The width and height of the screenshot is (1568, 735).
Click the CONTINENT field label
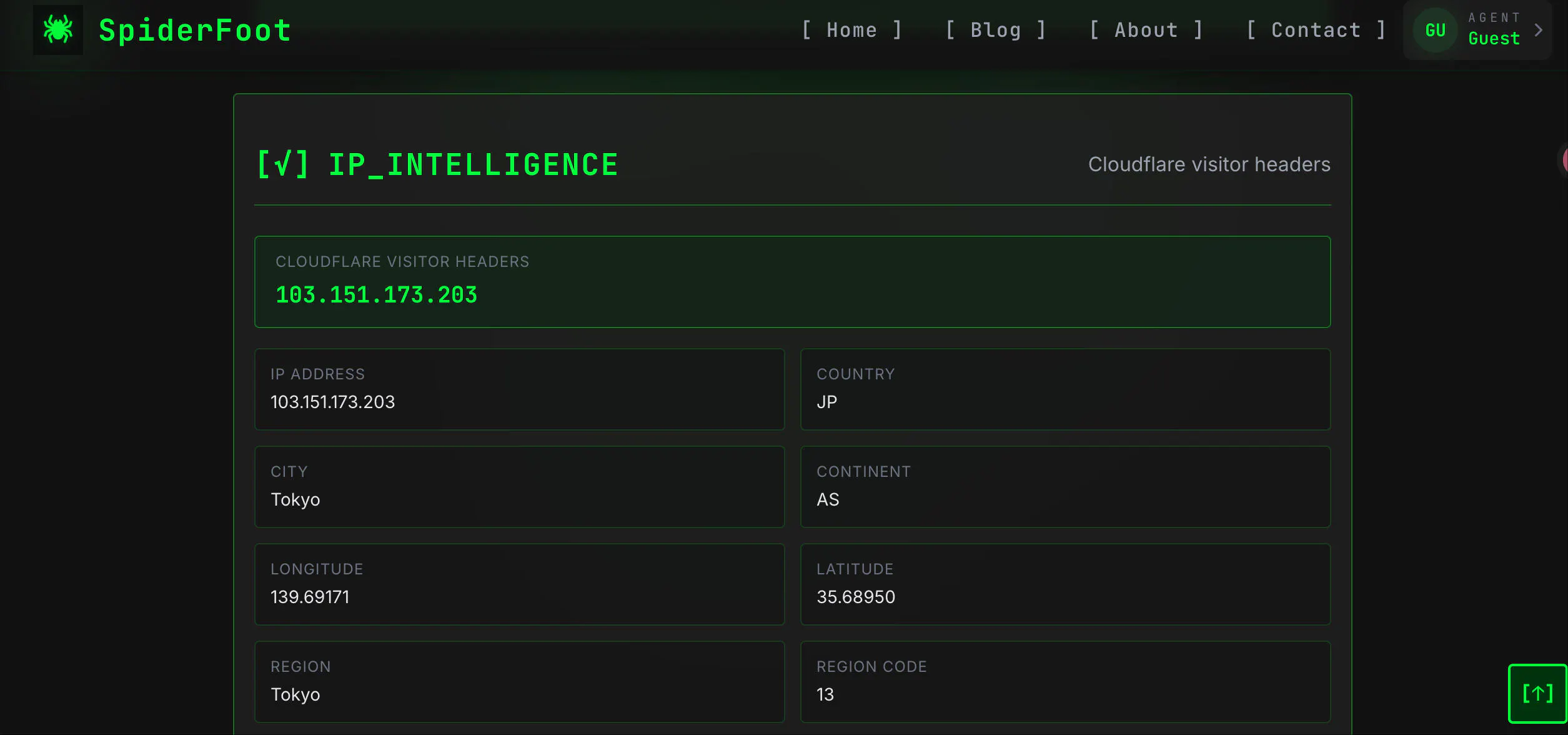[x=863, y=472]
